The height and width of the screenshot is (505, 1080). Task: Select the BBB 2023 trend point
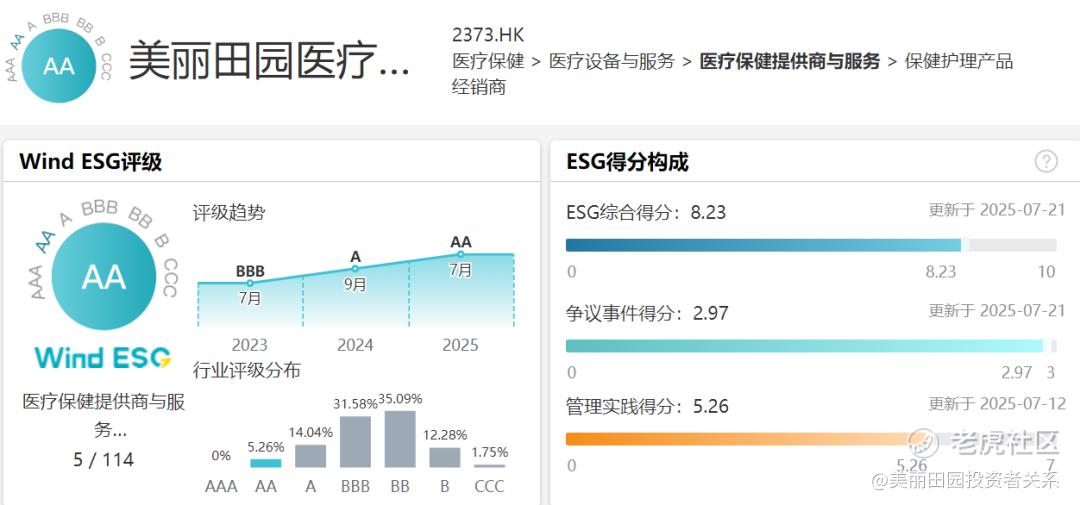click(250, 283)
